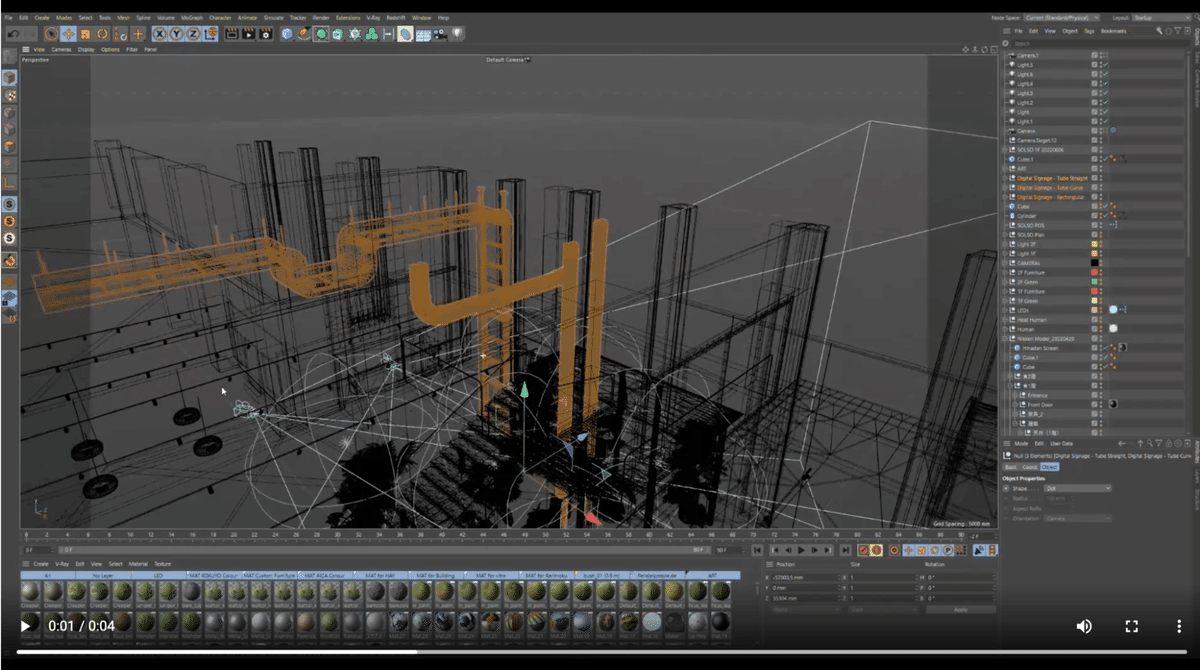Expand the SOLSO 1F 20220606 object
This screenshot has height=670, width=1200.
(1007, 149)
